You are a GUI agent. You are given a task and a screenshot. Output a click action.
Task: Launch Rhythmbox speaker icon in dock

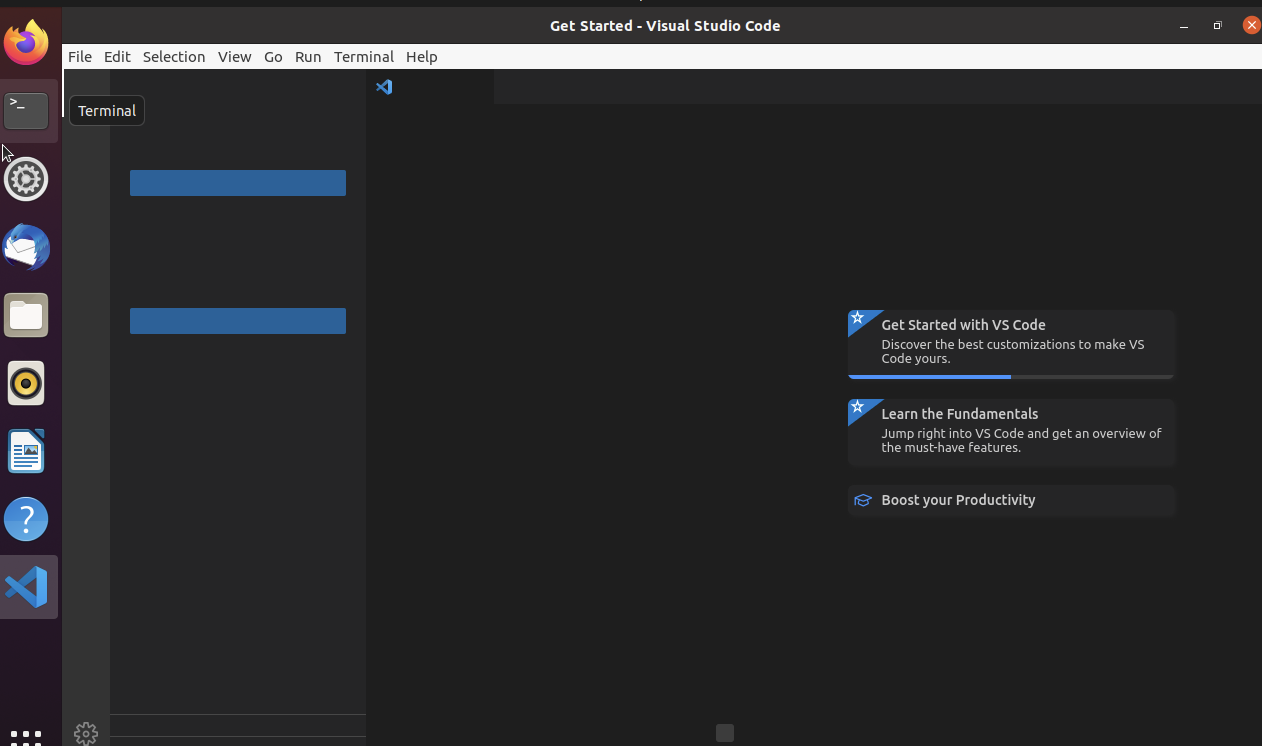click(26, 383)
